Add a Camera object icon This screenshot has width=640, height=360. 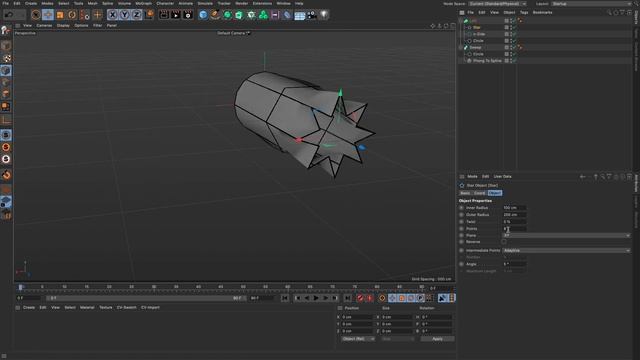point(311,15)
